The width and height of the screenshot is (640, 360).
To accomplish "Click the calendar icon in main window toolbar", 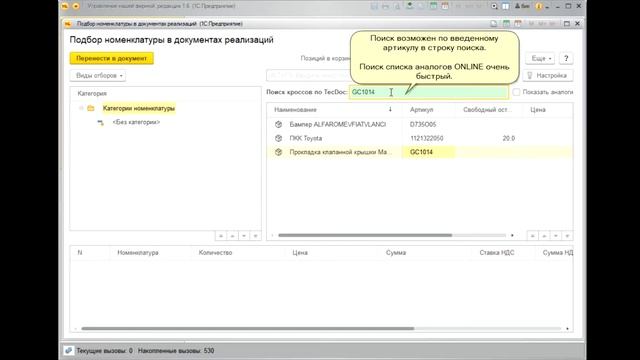I will point(445,6).
